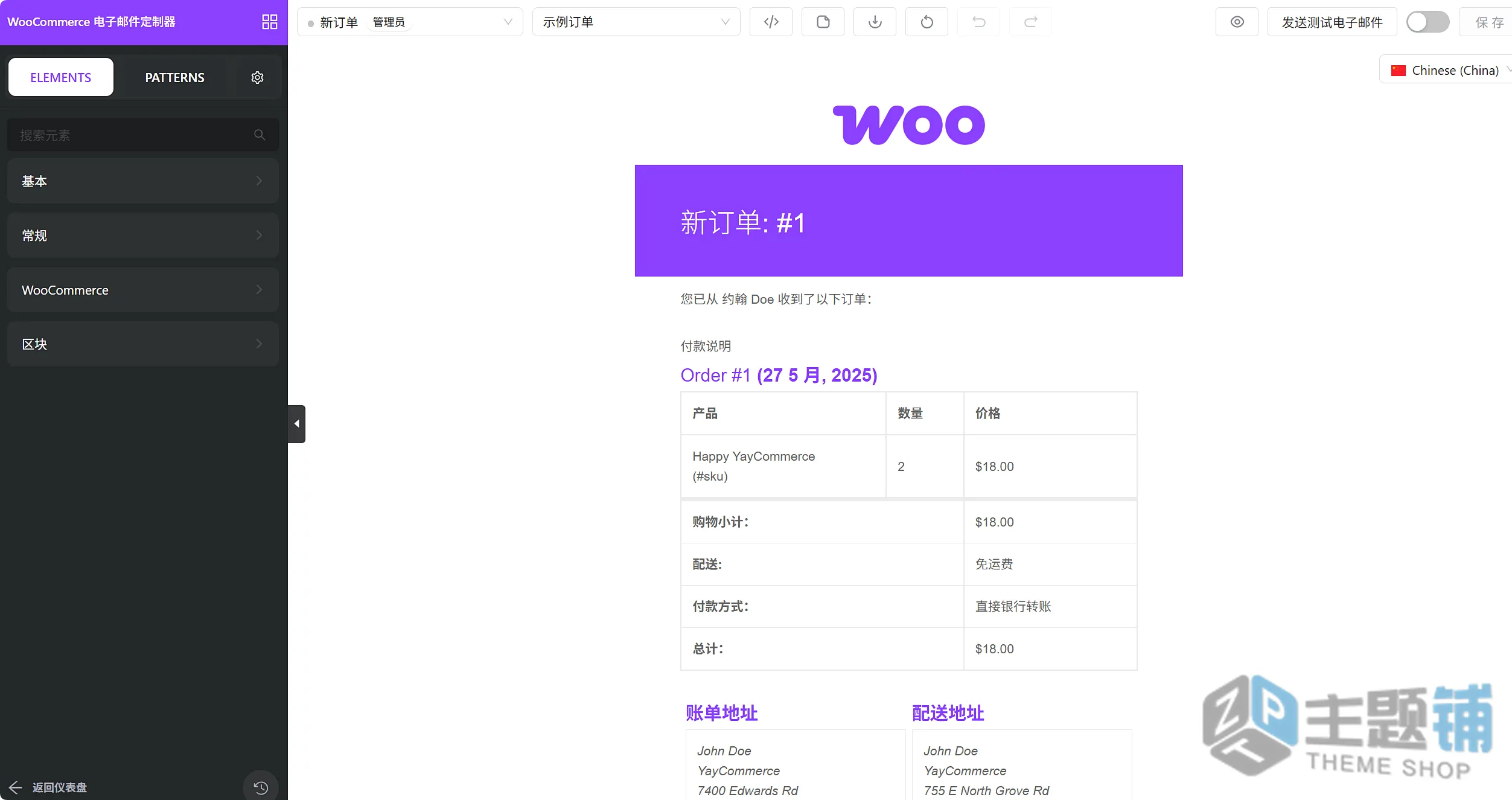The width and height of the screenshot is (1512, 800).
Task: Click the 管理员 recipient tag
Action: [389, 22]
